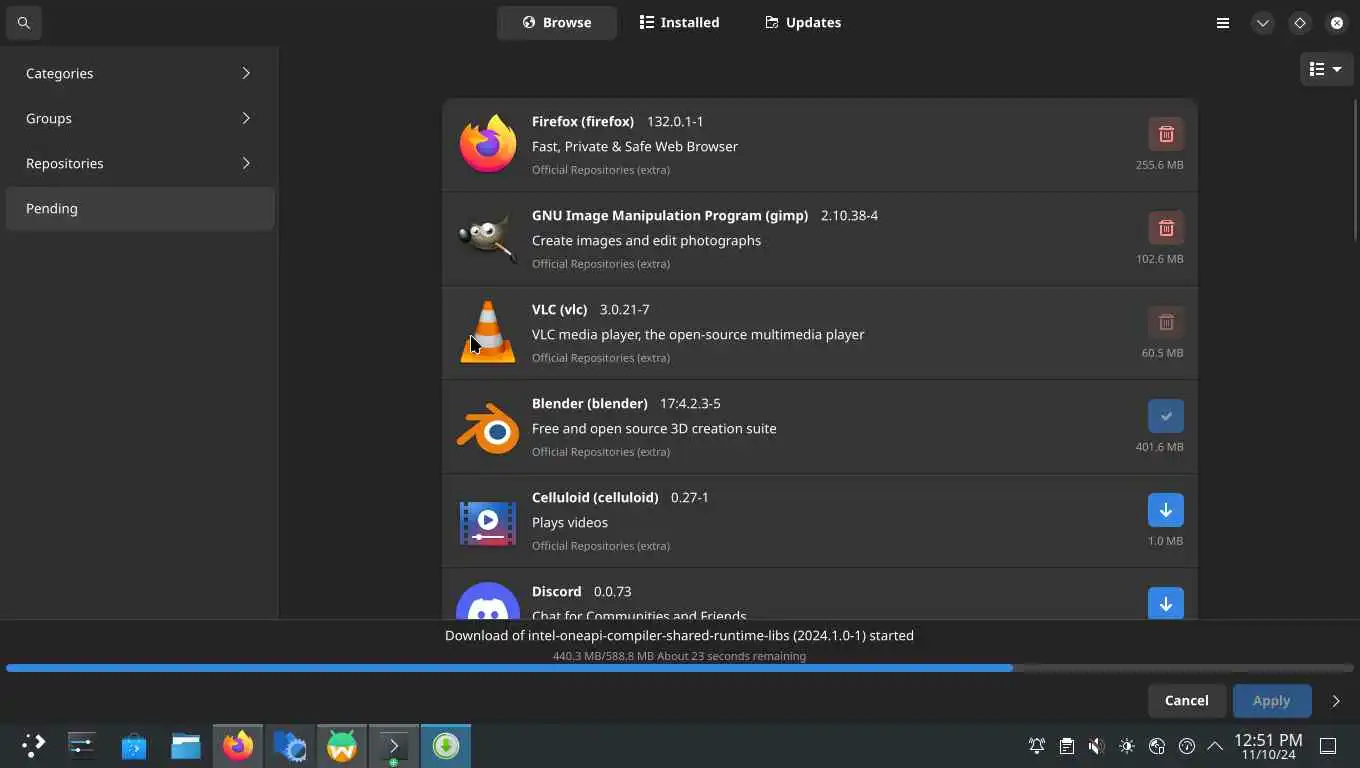
Task: Click the GIMP mascot icon
Action: click(x=488, y=238)
